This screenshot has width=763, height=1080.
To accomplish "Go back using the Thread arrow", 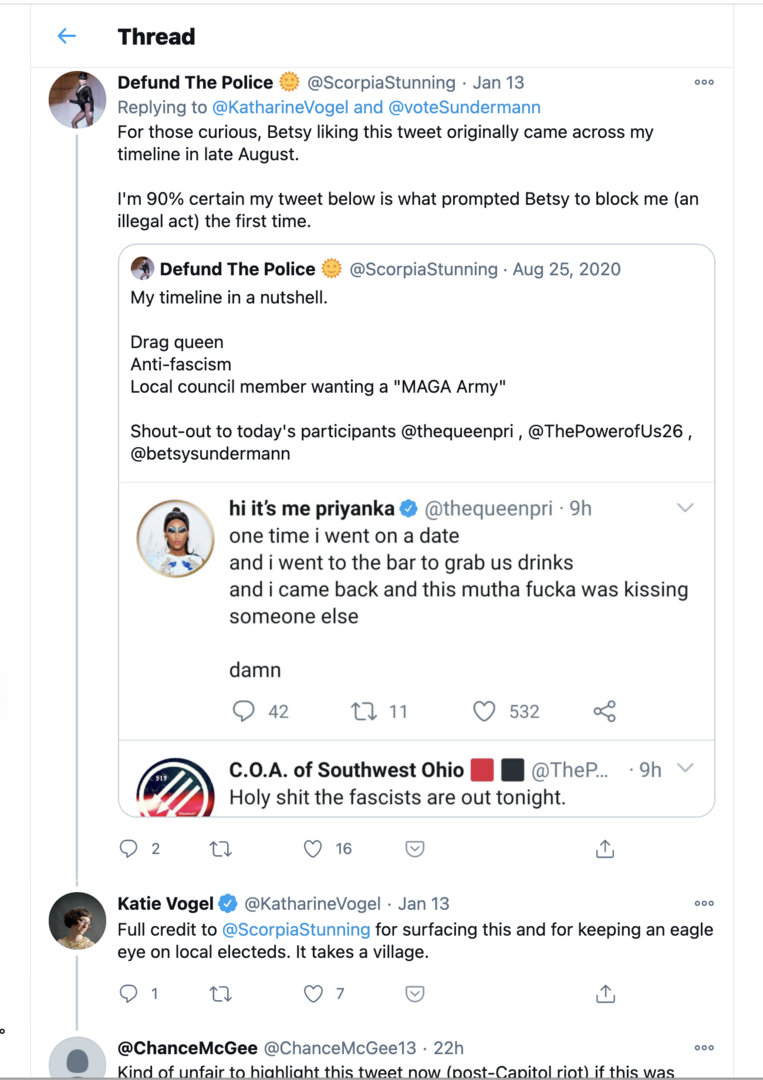I will point(66,36).
